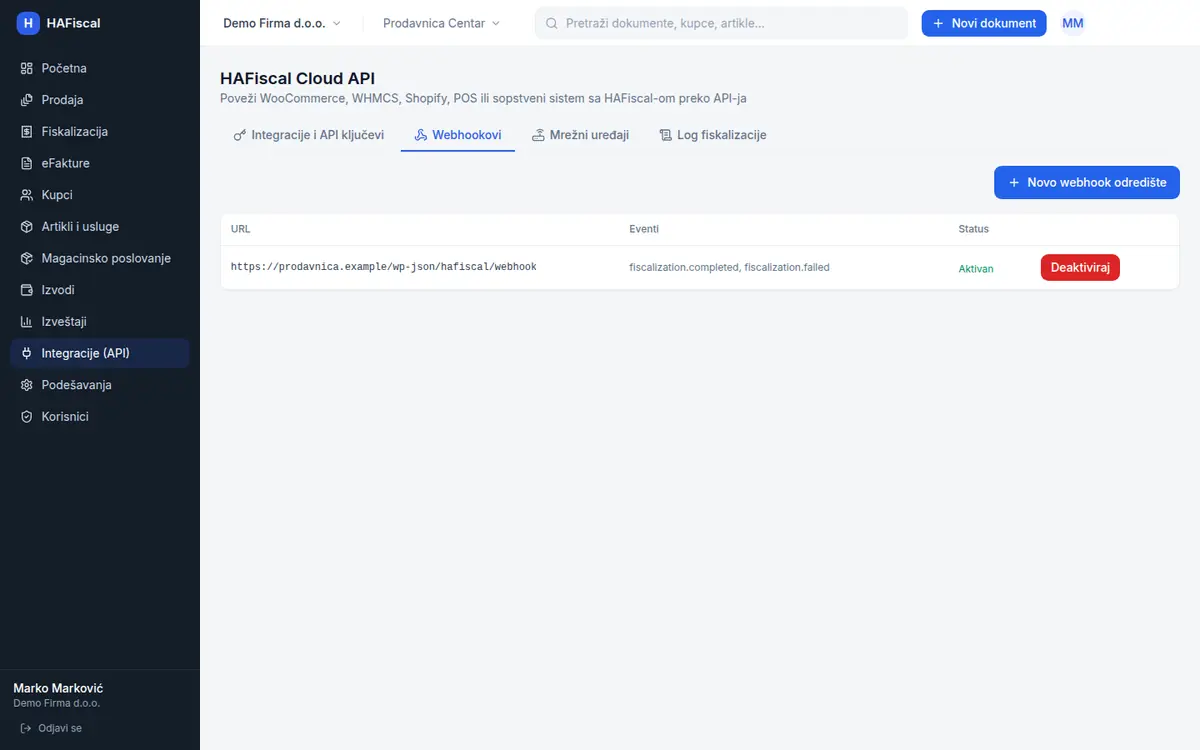This screenshot has width=1200, height=750.
Task: Click the fiscalization.completed events cell
Action: coord(729,268)
